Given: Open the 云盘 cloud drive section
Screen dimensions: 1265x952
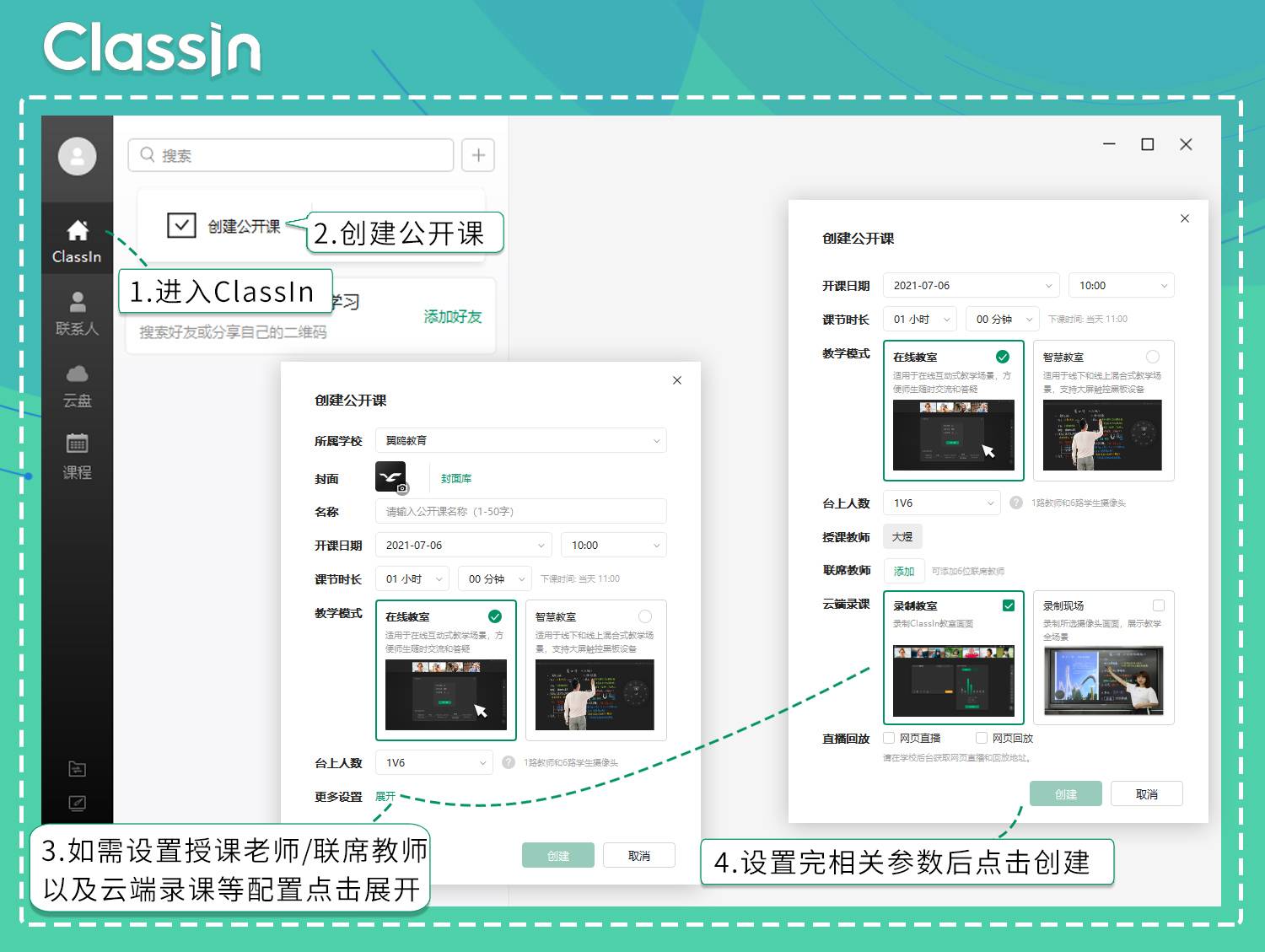Looking at the screenshot, I should click(x=77, y=386).
